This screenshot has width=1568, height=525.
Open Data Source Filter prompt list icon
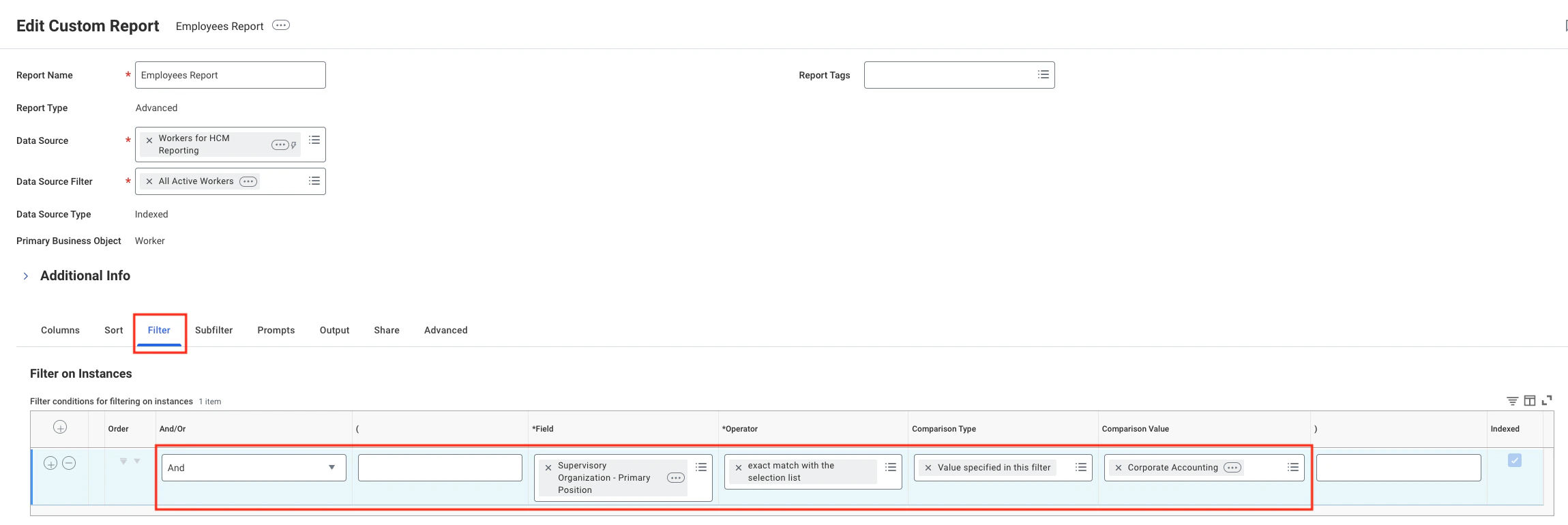coord(314,181)
